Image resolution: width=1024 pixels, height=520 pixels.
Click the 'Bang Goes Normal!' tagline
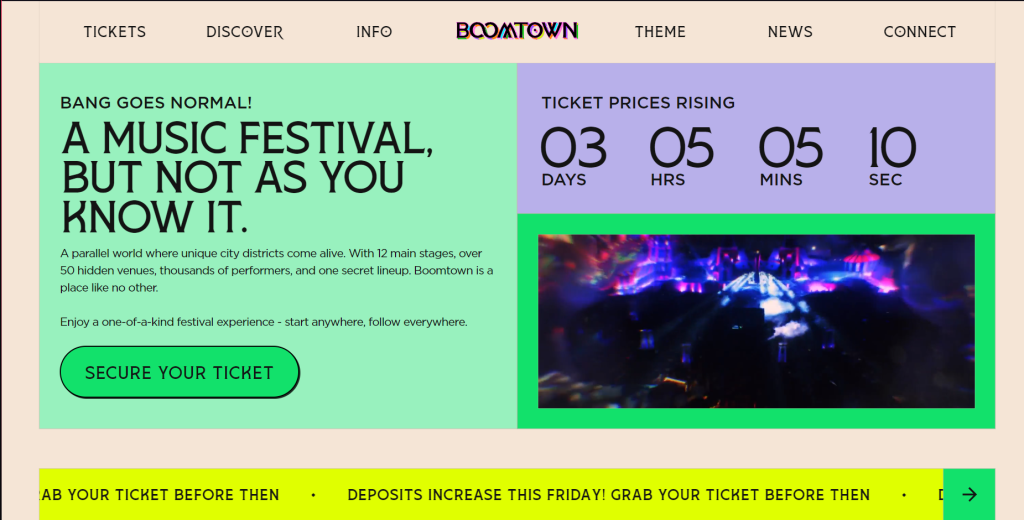click(x=156, y=103)
